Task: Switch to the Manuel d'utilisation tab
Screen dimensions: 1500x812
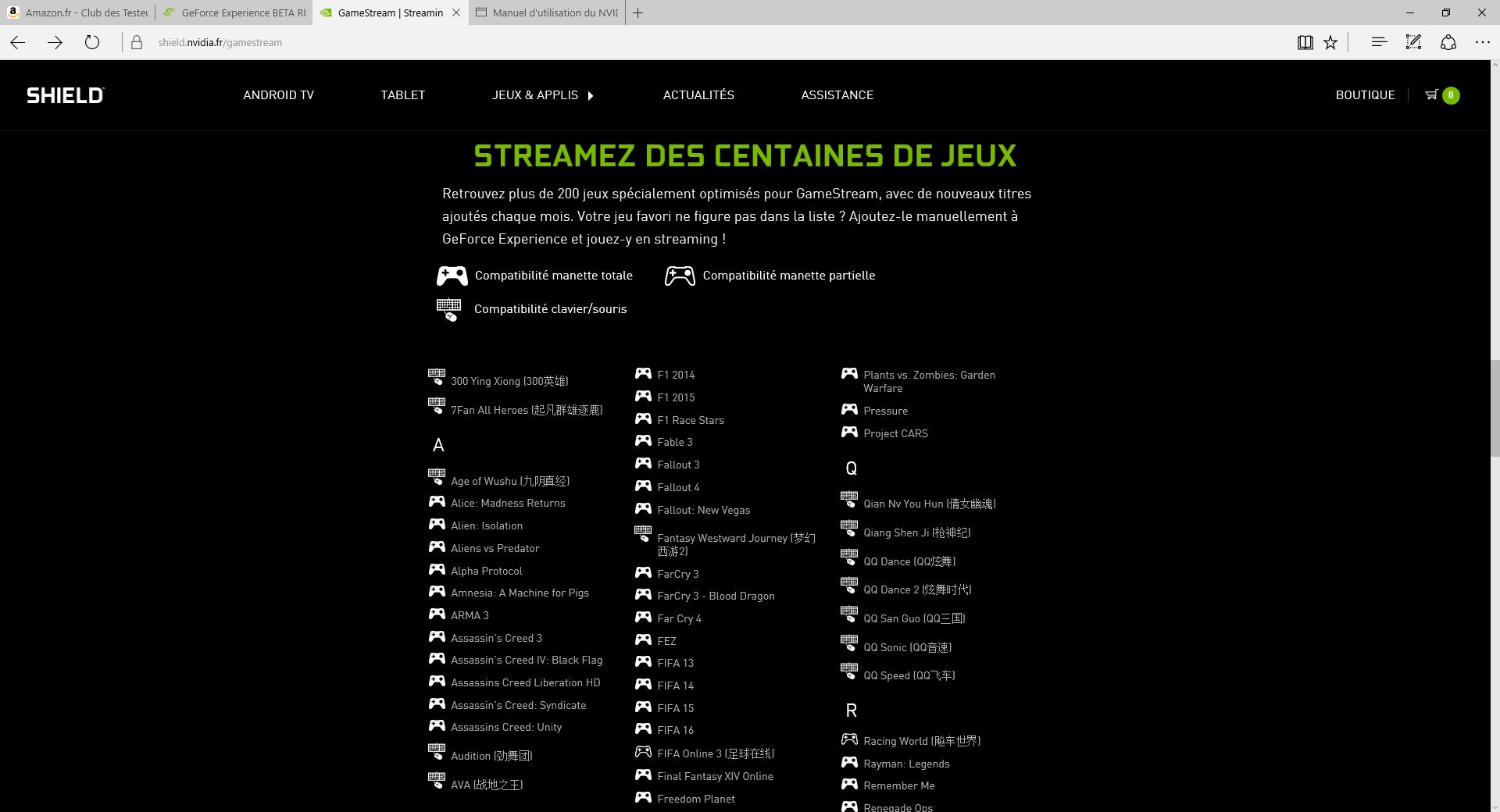Action: pos(547,12)
